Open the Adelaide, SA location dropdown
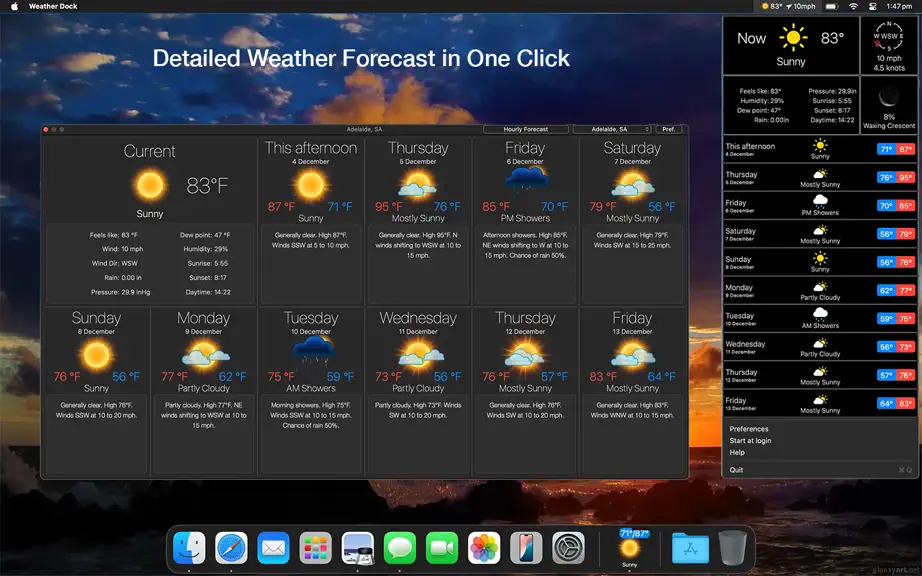 coord(612,129)
